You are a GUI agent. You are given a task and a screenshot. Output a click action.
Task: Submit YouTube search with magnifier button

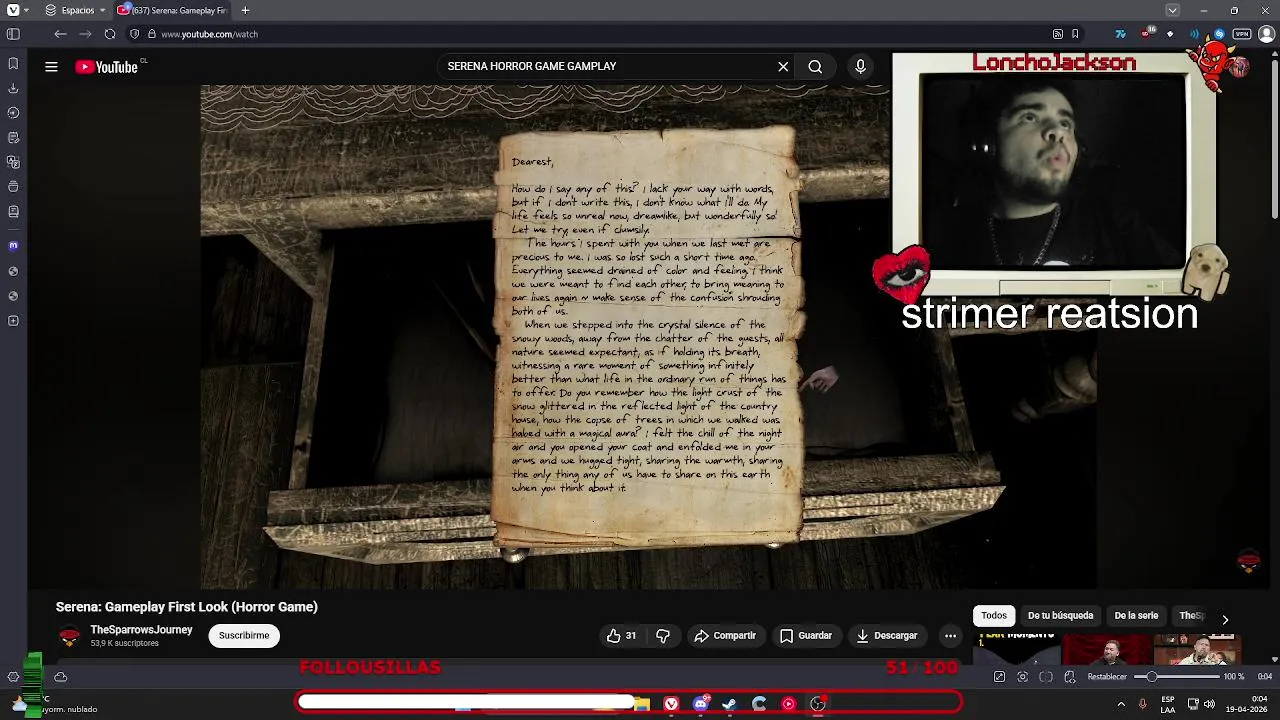pos(815,66)
